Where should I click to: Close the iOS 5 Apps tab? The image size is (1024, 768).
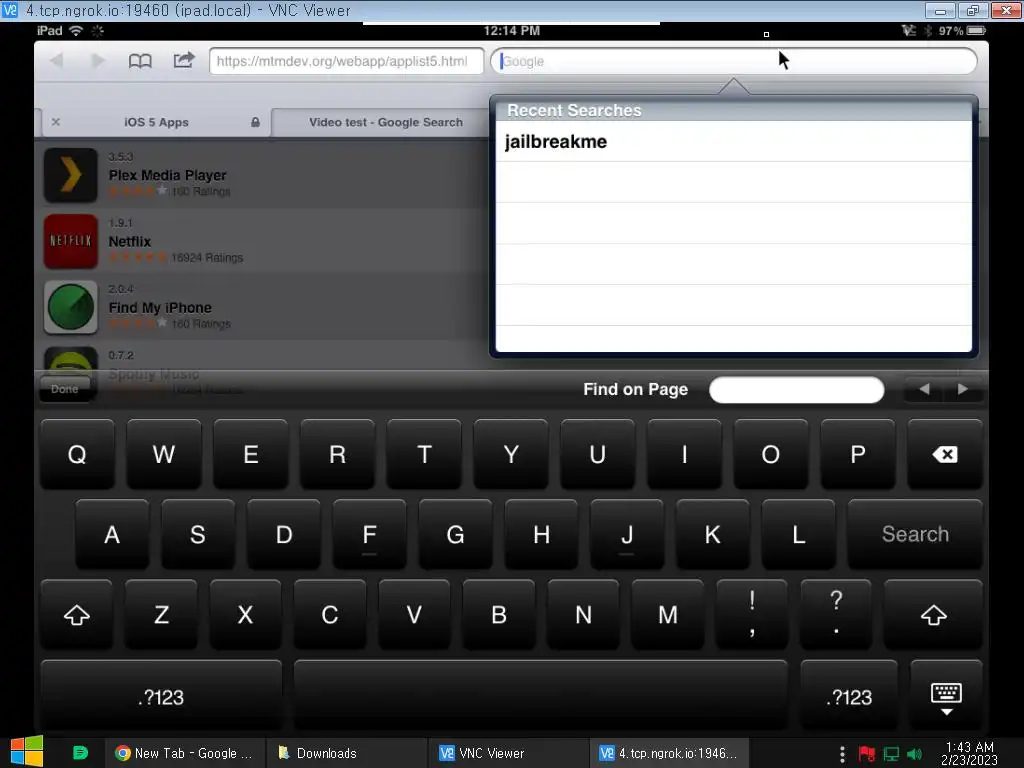(56, 122)
